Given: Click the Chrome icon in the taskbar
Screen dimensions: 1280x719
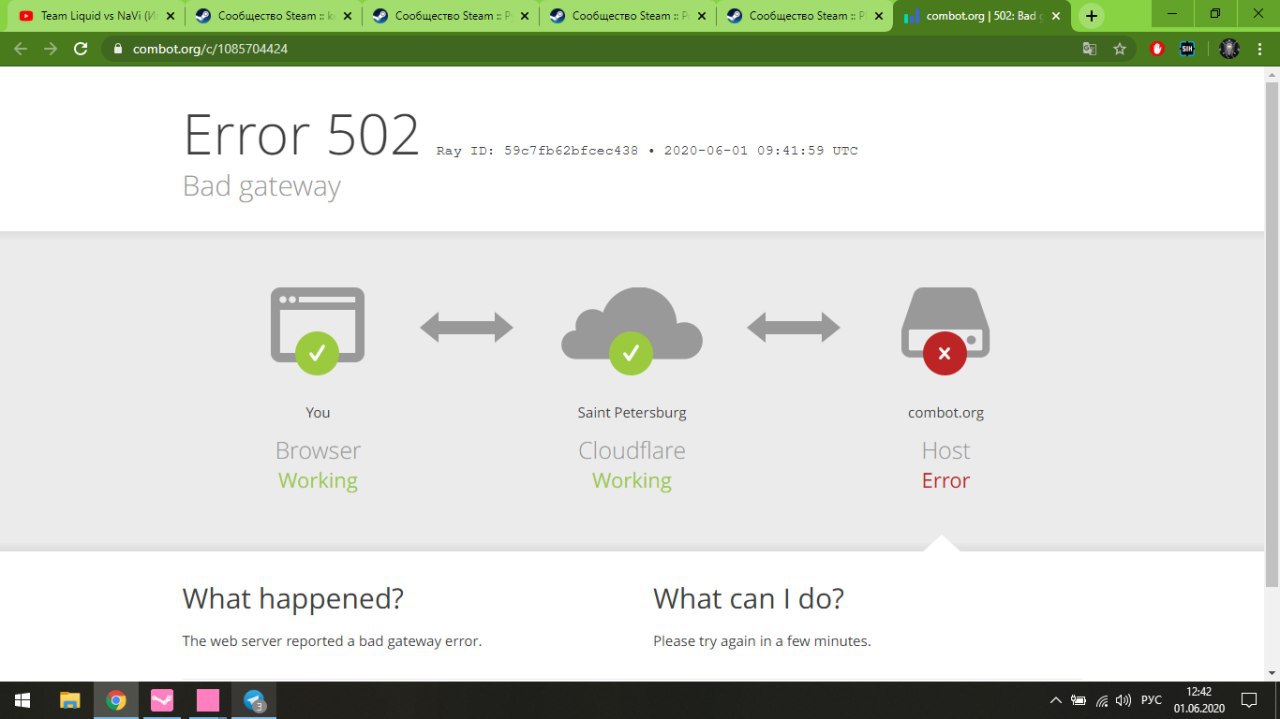Looking at the screenshot, I should [116, 700].
